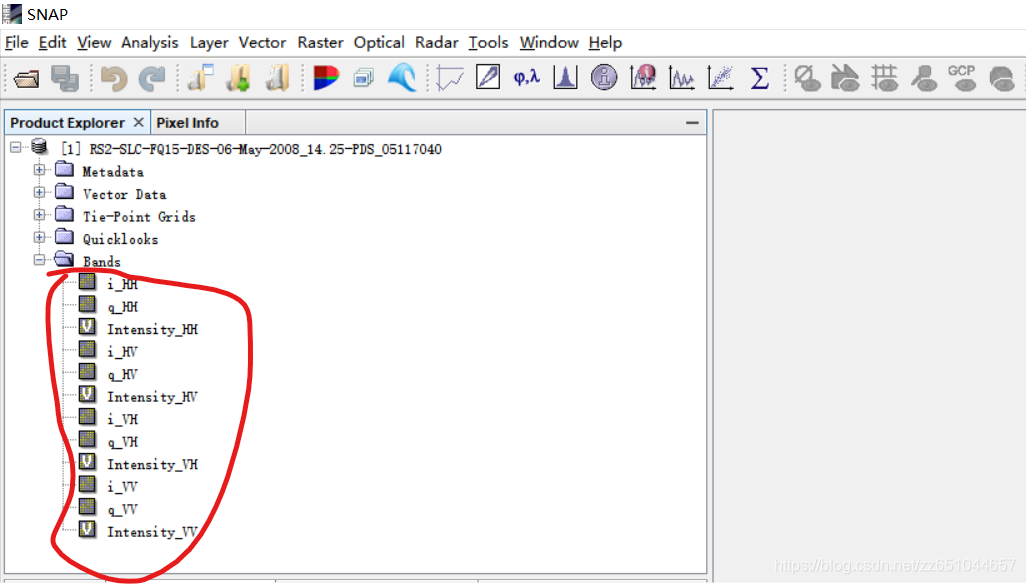Viewport: 1026px width, 584px height.
Task: Select the Quicklooks folder label
Action: 120,239
